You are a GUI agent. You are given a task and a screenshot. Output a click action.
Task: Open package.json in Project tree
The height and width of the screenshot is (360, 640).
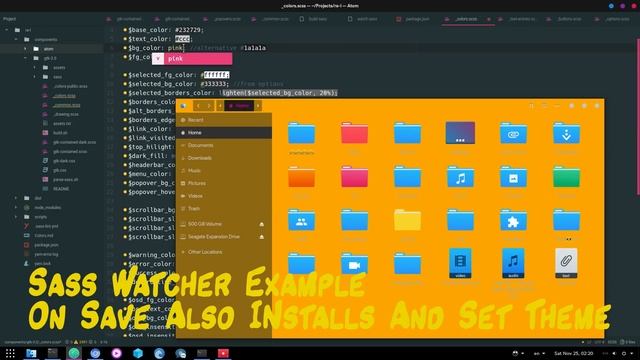46,245
